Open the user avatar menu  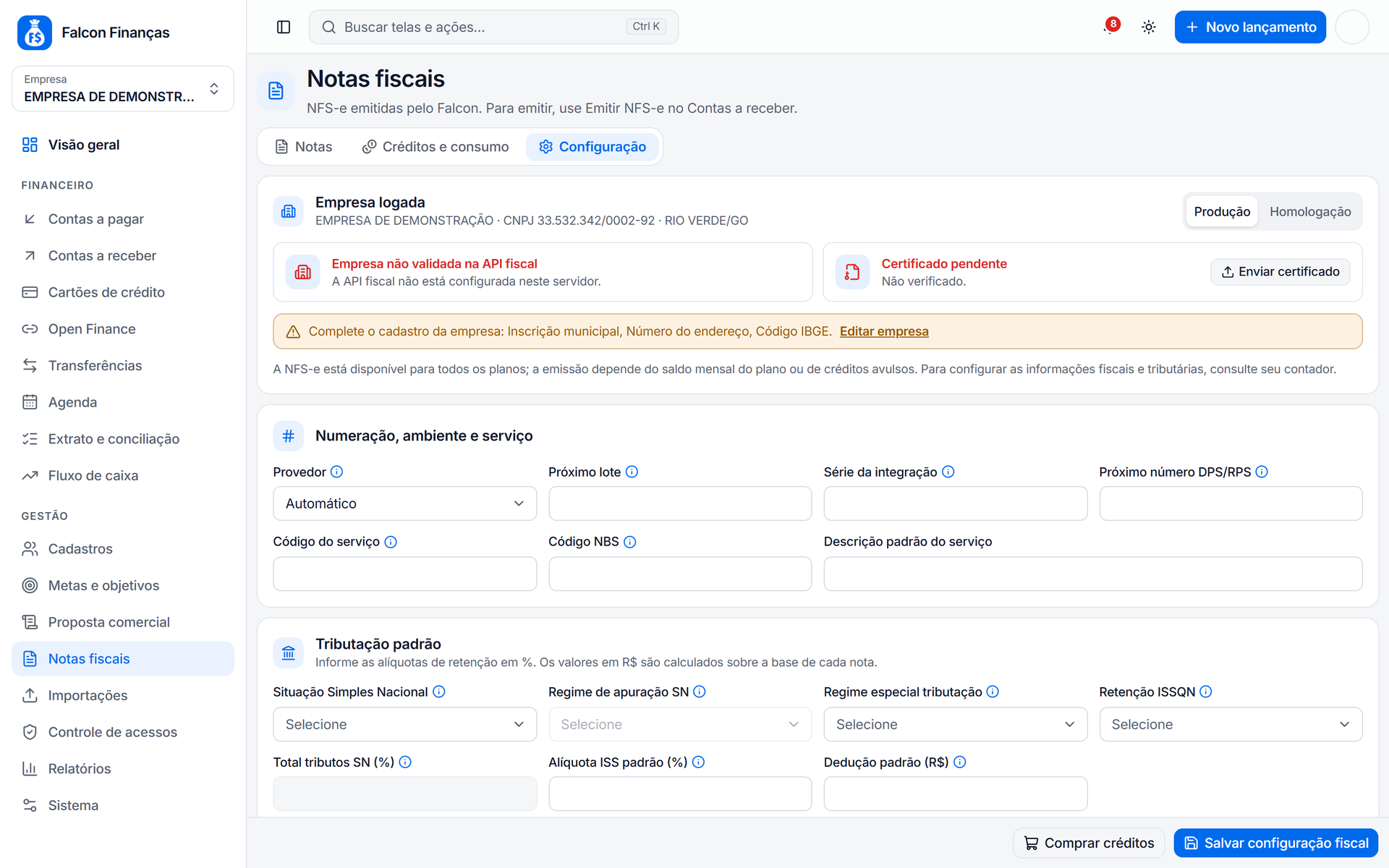[1351, 27]
